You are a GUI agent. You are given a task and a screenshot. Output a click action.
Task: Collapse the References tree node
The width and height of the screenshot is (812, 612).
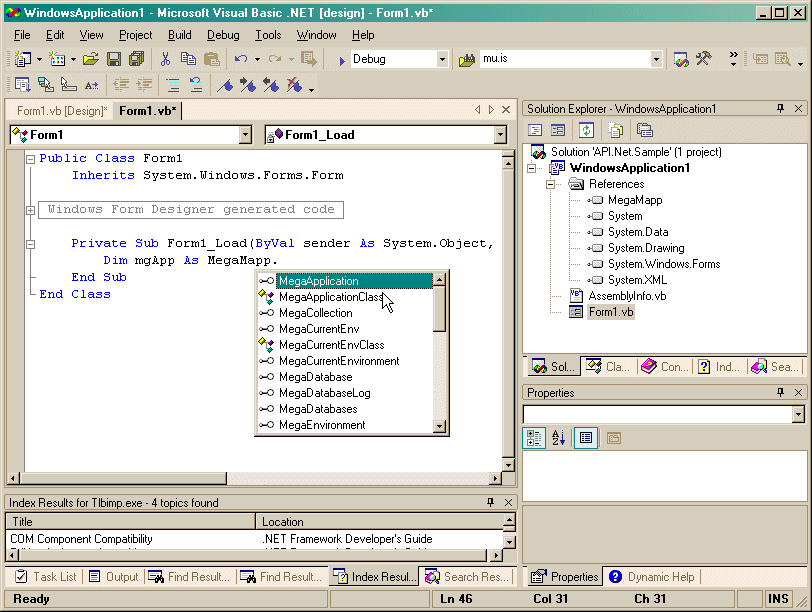point(551,184)
